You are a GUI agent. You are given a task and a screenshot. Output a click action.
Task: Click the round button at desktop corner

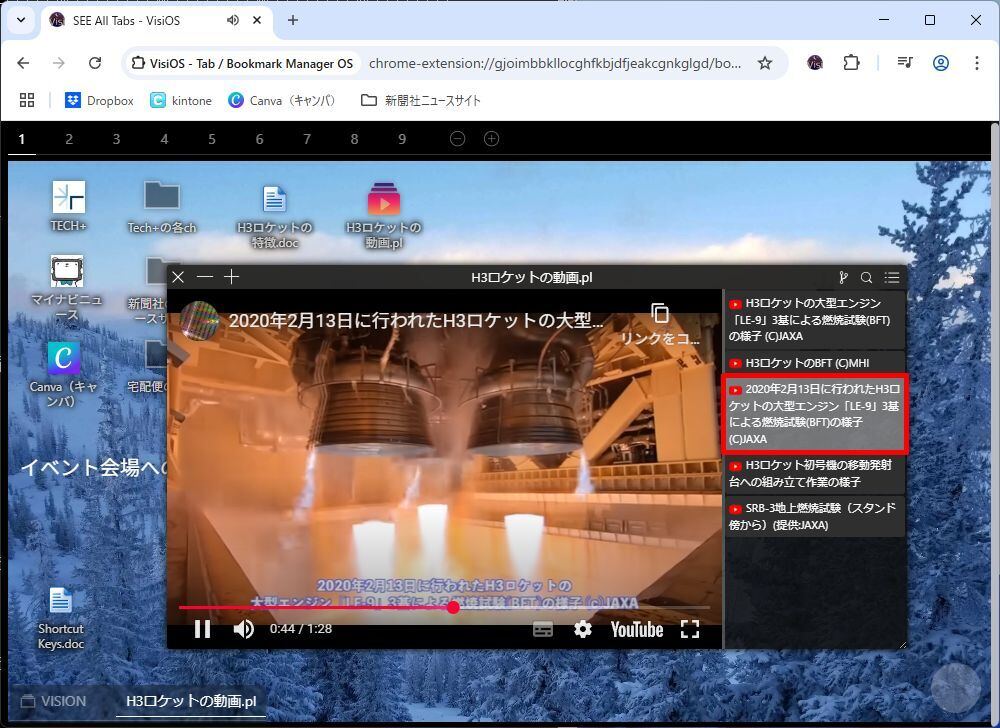pyautogui.click(x=955, y=687)
